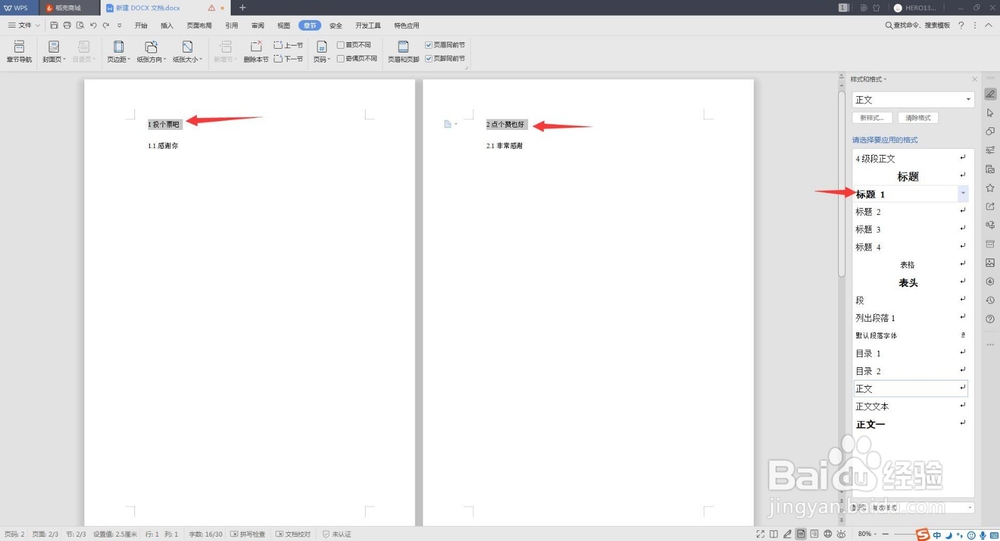This screenshot has width=1000, height=541.
Task: Open the 章节导航 chapter navigation pane
Action: [19, 51]
